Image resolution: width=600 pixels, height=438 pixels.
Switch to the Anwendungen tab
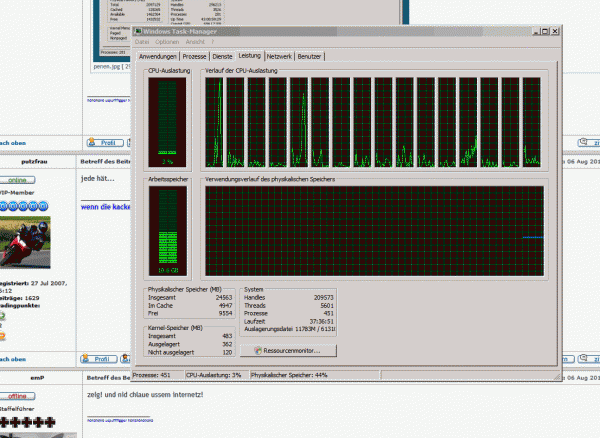[x=158, y=57]
